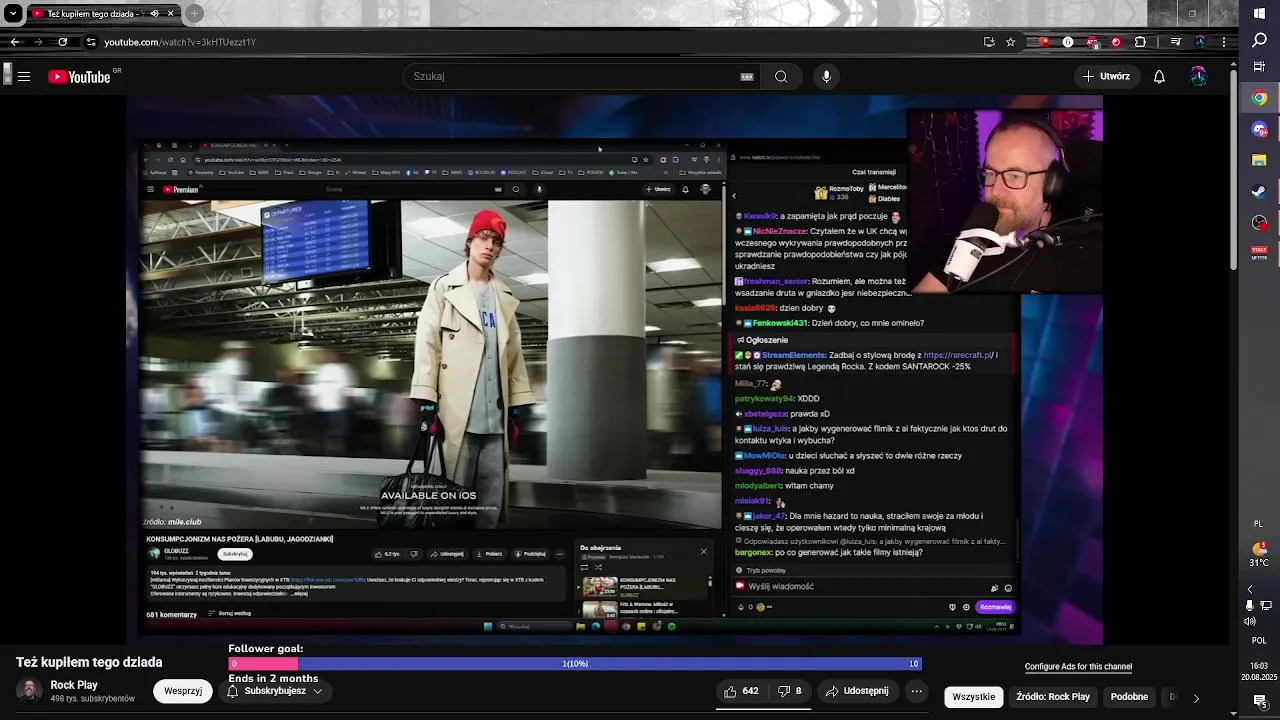Screen dimensions: 1280x720
Task: Select the youtube.com address bar URL
Action: click(180, 42)
